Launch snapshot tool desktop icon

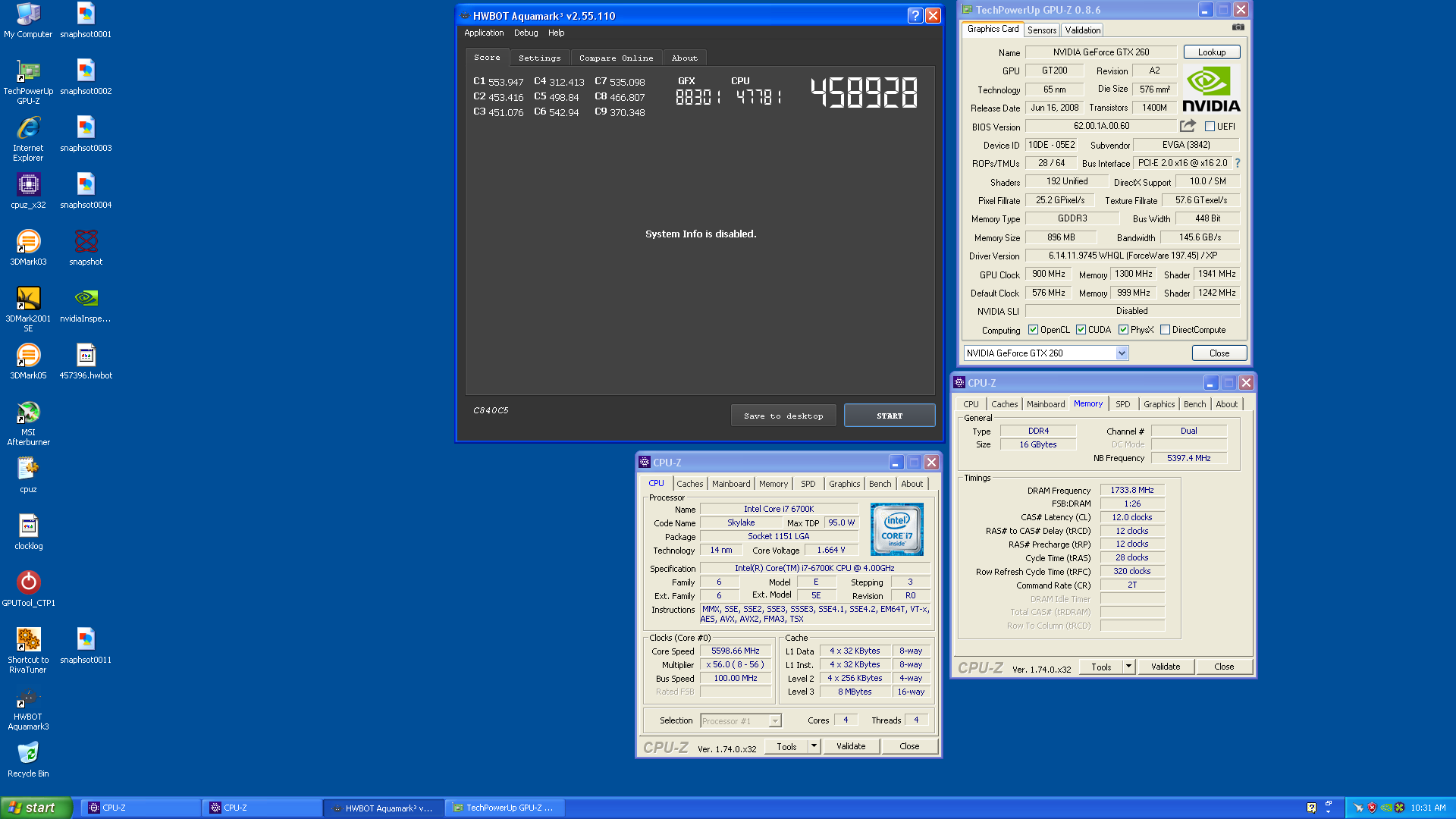tap(86, 247)
